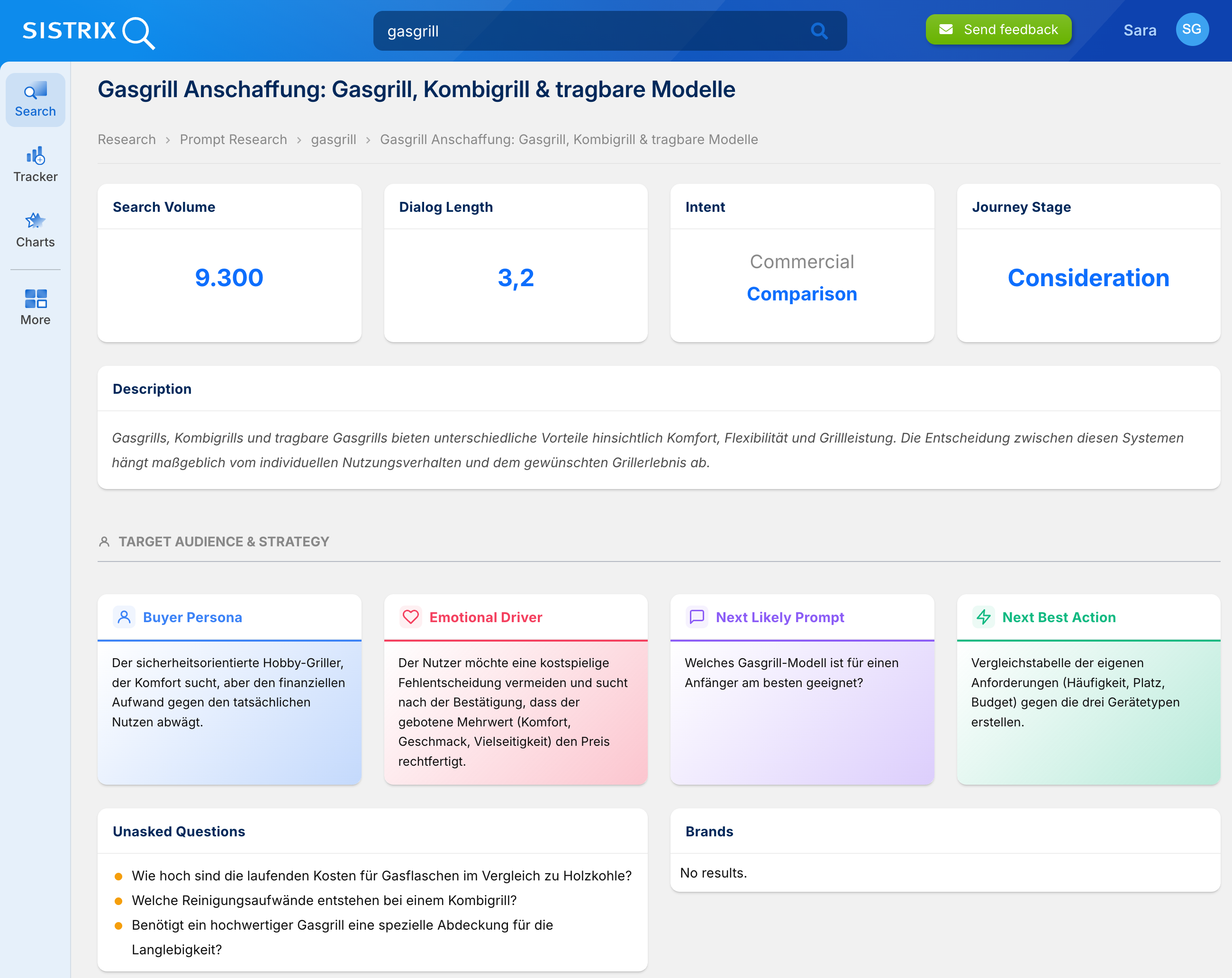The height and width of the screenshot is (978, 1232).
Task: Click the Next Best Action lightning icon
Action: coord(983,617)
